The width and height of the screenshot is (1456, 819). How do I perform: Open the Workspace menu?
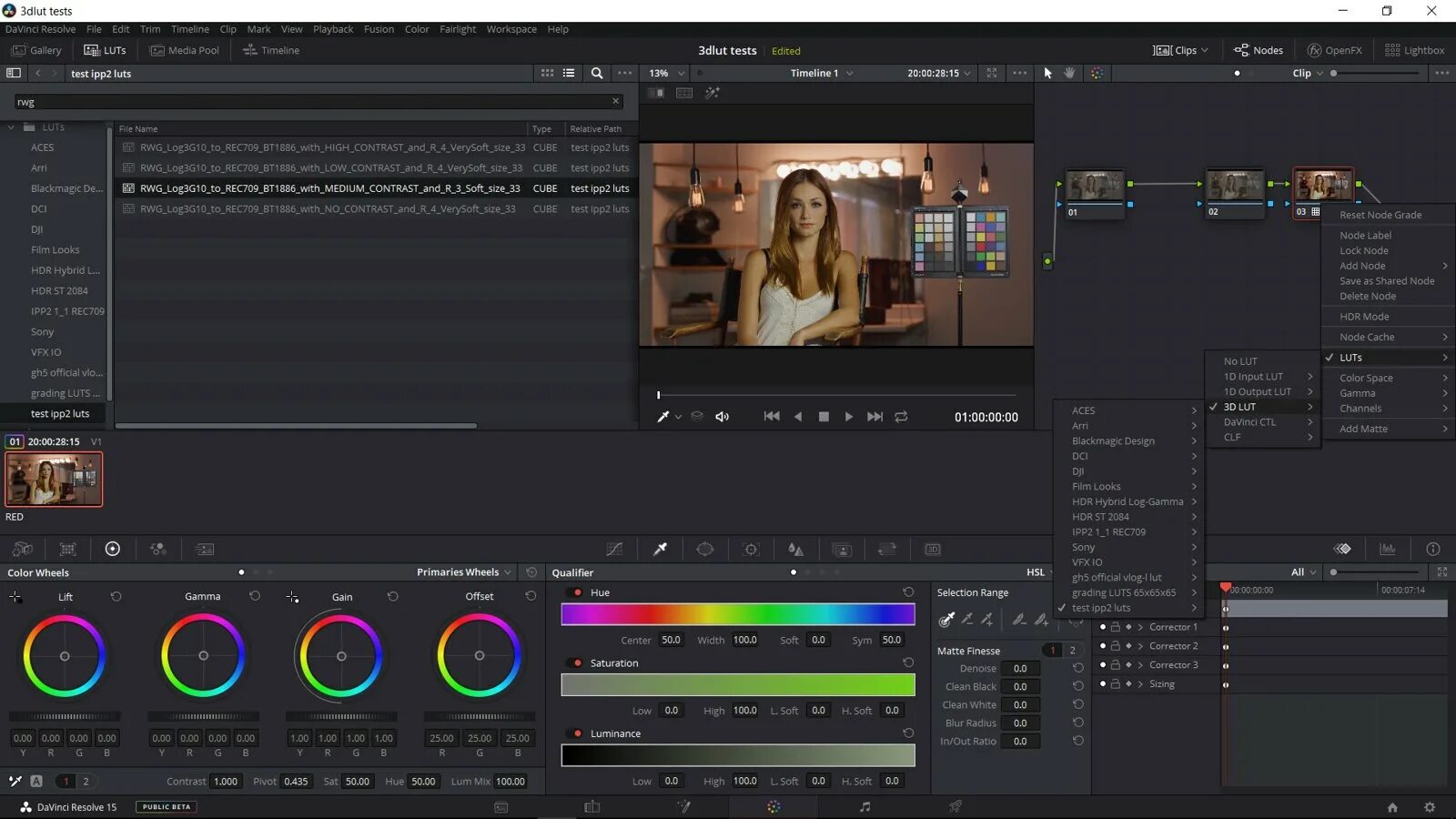[x=511, y=29]
